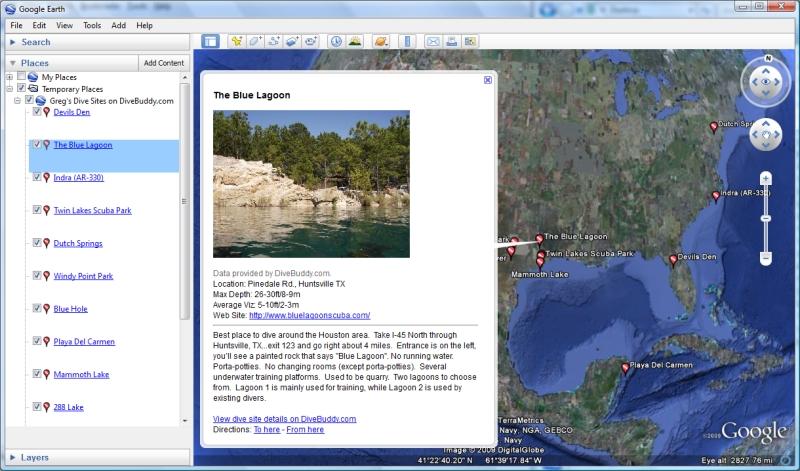Show historical imagery clock
The width and height of the screenshot is (800, 471).
click(x=336, y=41)
